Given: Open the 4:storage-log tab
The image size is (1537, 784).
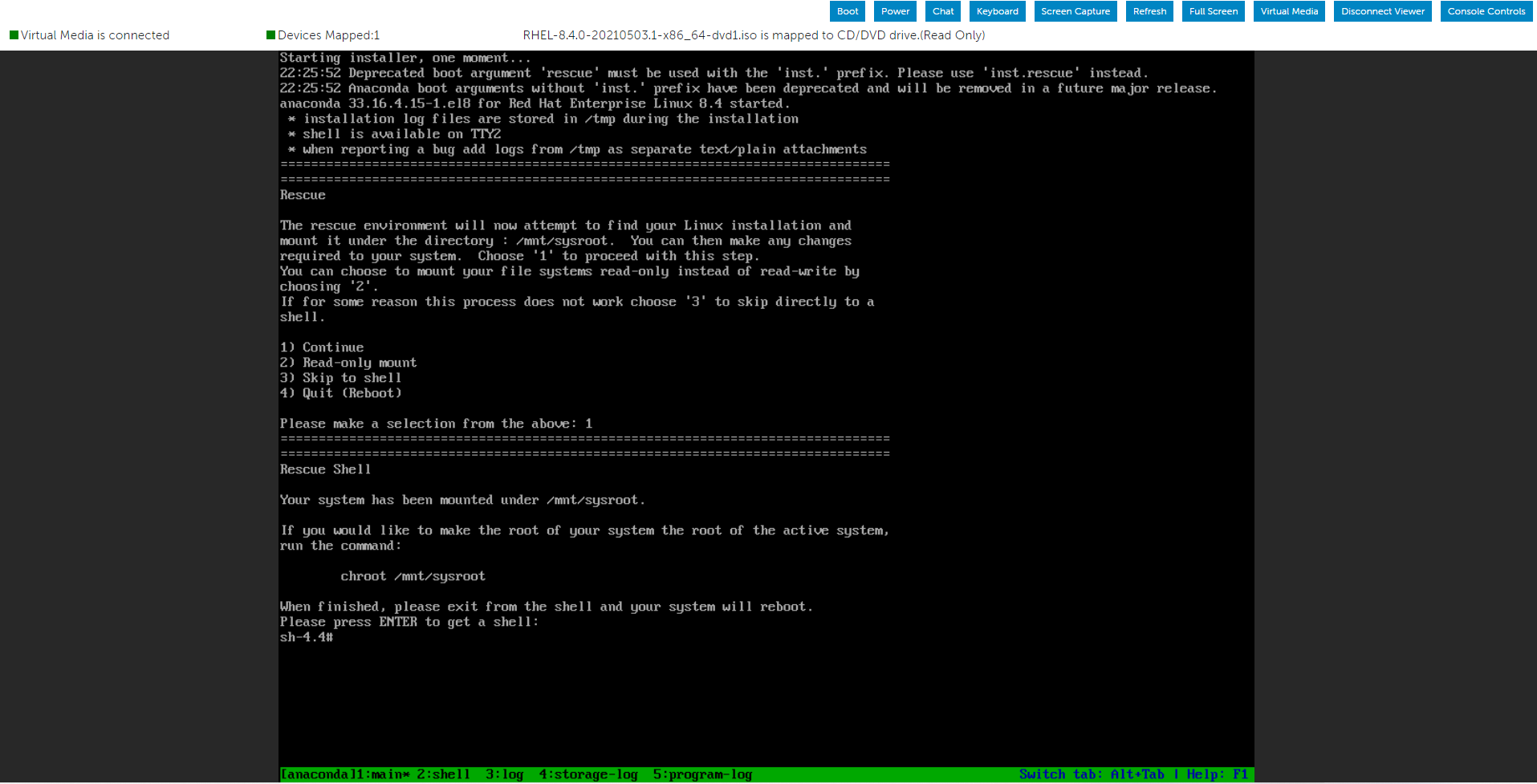Looking at the screenshot, I should [588, 774].
